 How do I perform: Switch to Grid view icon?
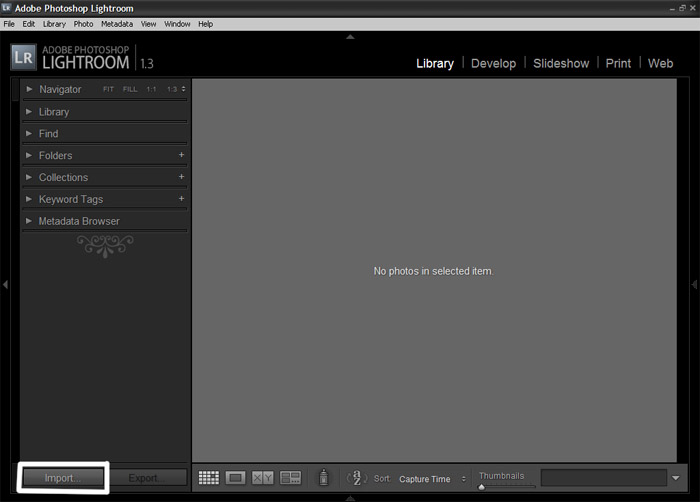[208, 478]
